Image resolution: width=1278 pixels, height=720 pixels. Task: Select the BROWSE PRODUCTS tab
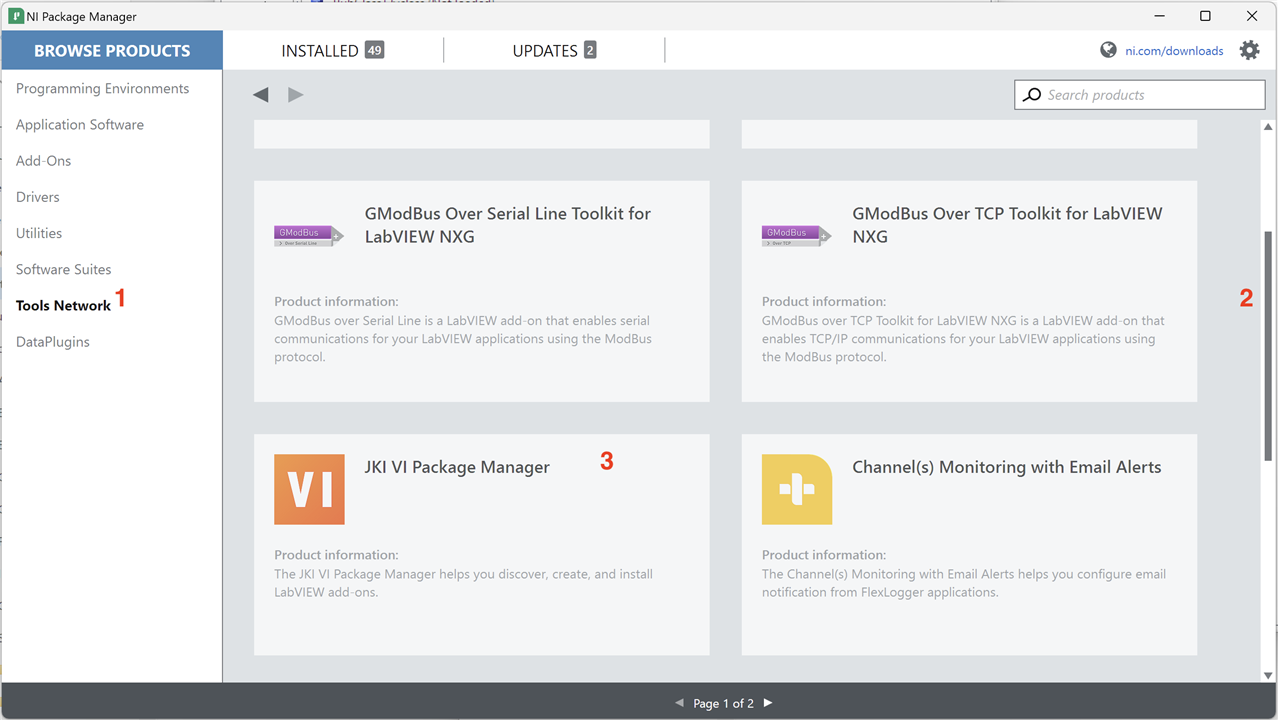point(112,50)
